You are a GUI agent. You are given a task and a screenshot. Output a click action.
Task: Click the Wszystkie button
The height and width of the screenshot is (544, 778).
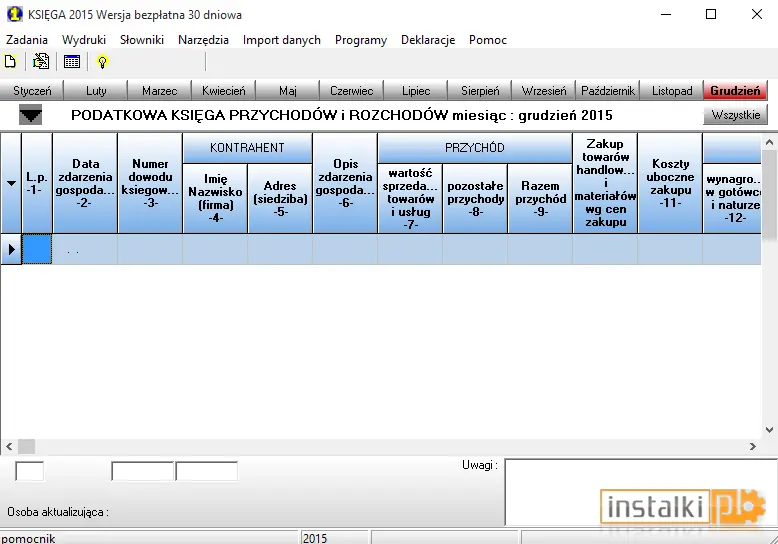click(735, 115)
